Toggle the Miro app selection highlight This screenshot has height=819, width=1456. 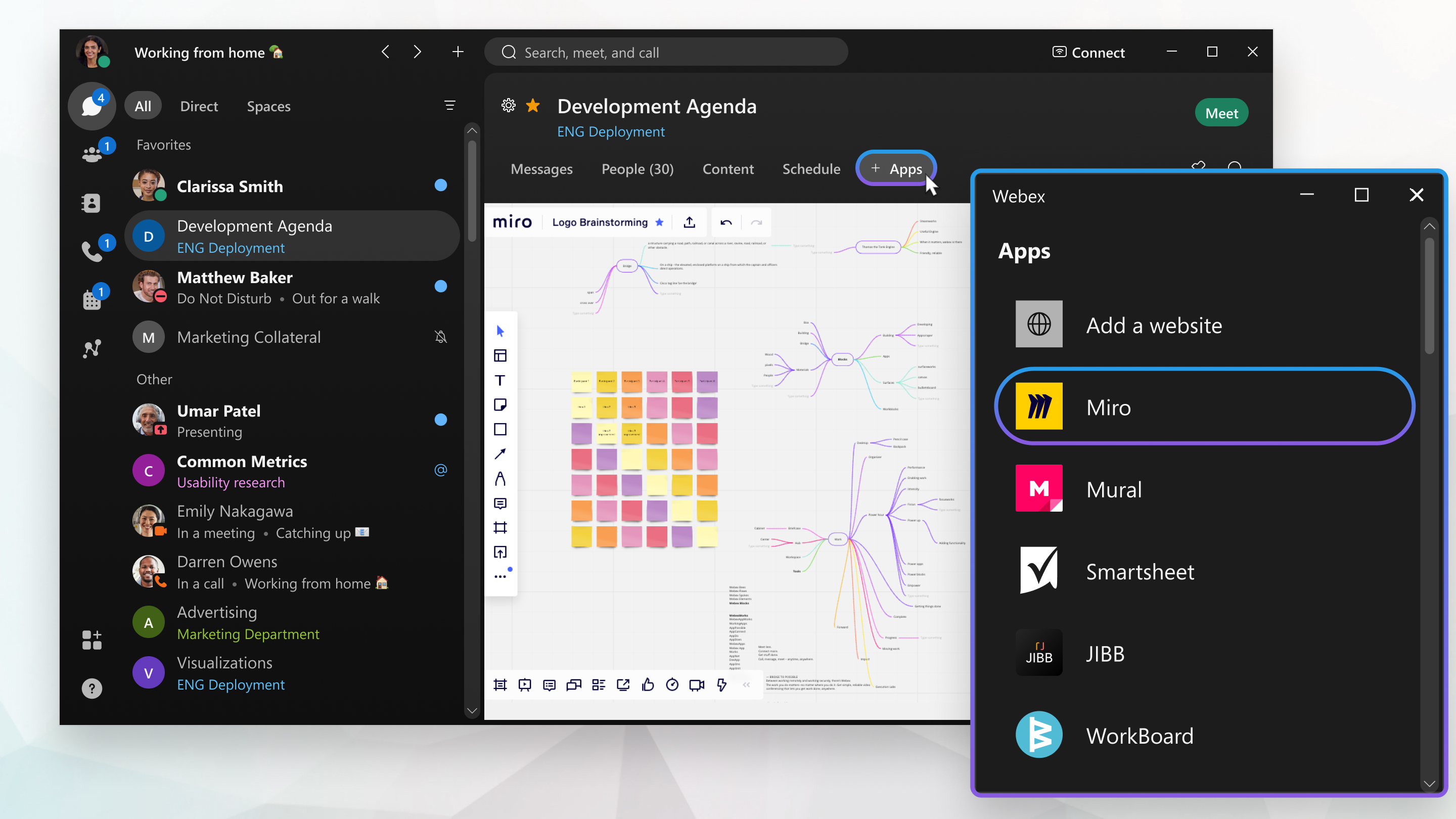pyautogui.click(x=1204, y=407)
